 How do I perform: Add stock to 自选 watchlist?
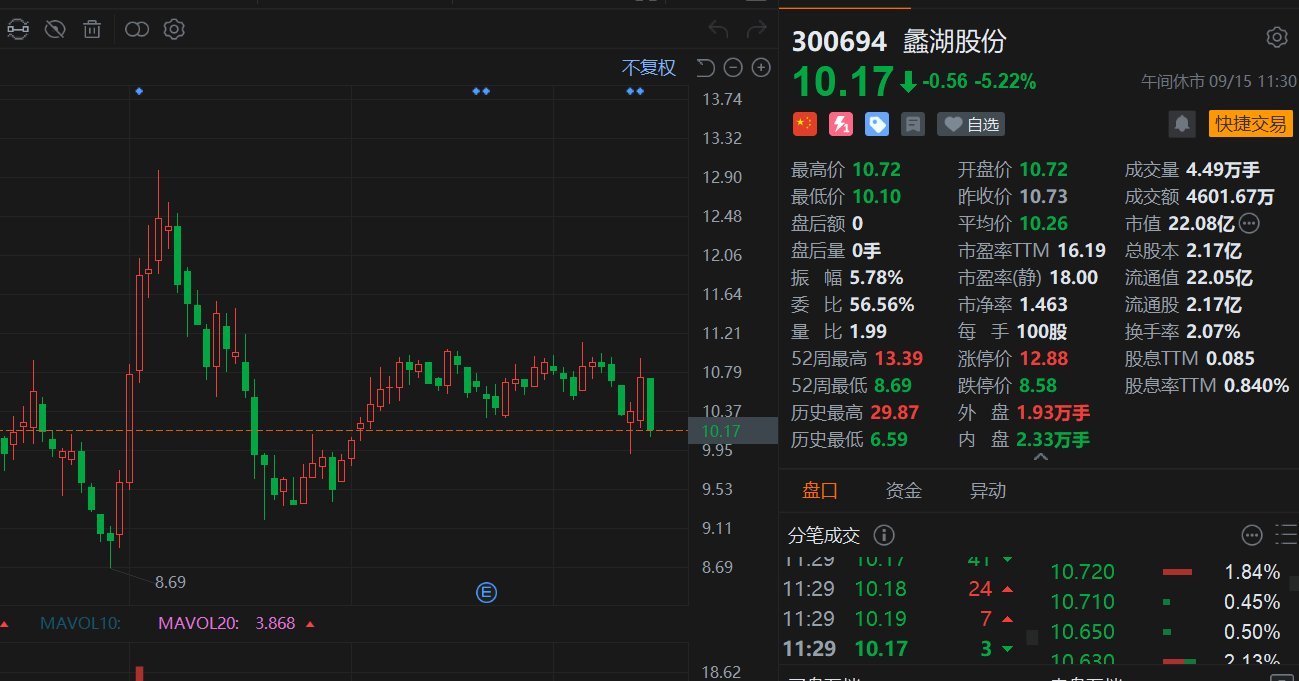(x=971, y=124)
